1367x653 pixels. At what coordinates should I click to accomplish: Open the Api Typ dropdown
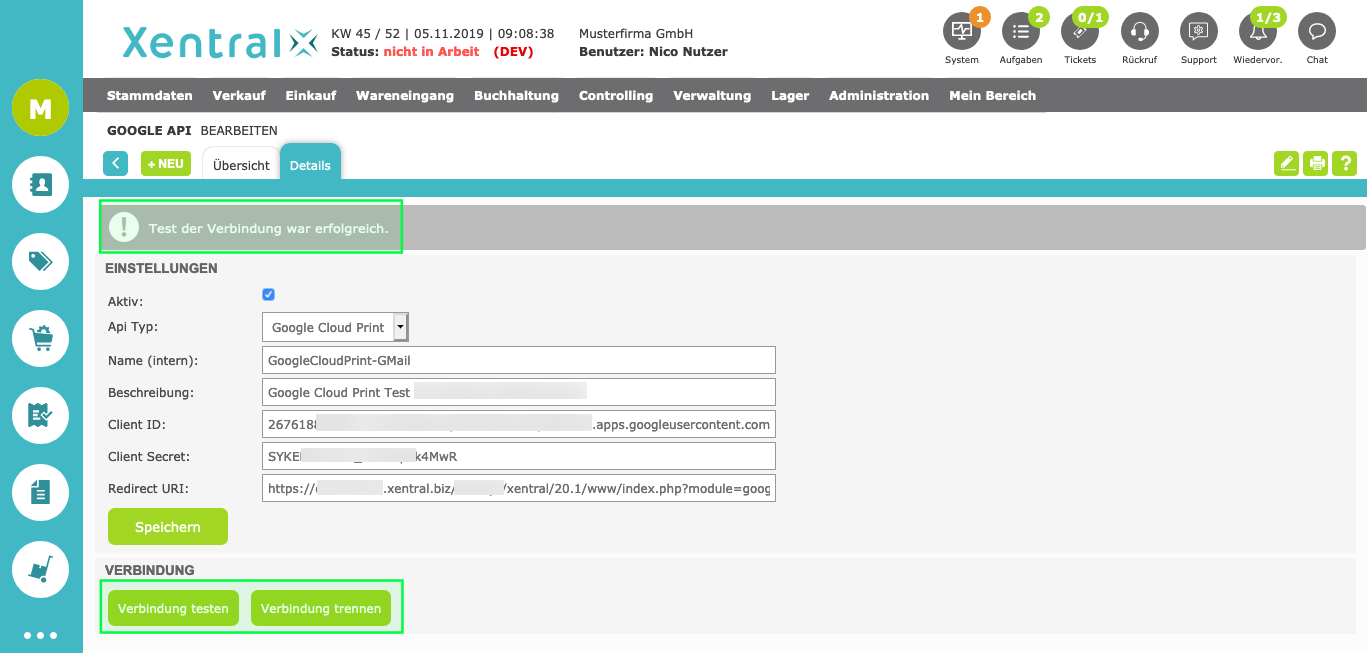pyautogui.click(x=335, y=327)
